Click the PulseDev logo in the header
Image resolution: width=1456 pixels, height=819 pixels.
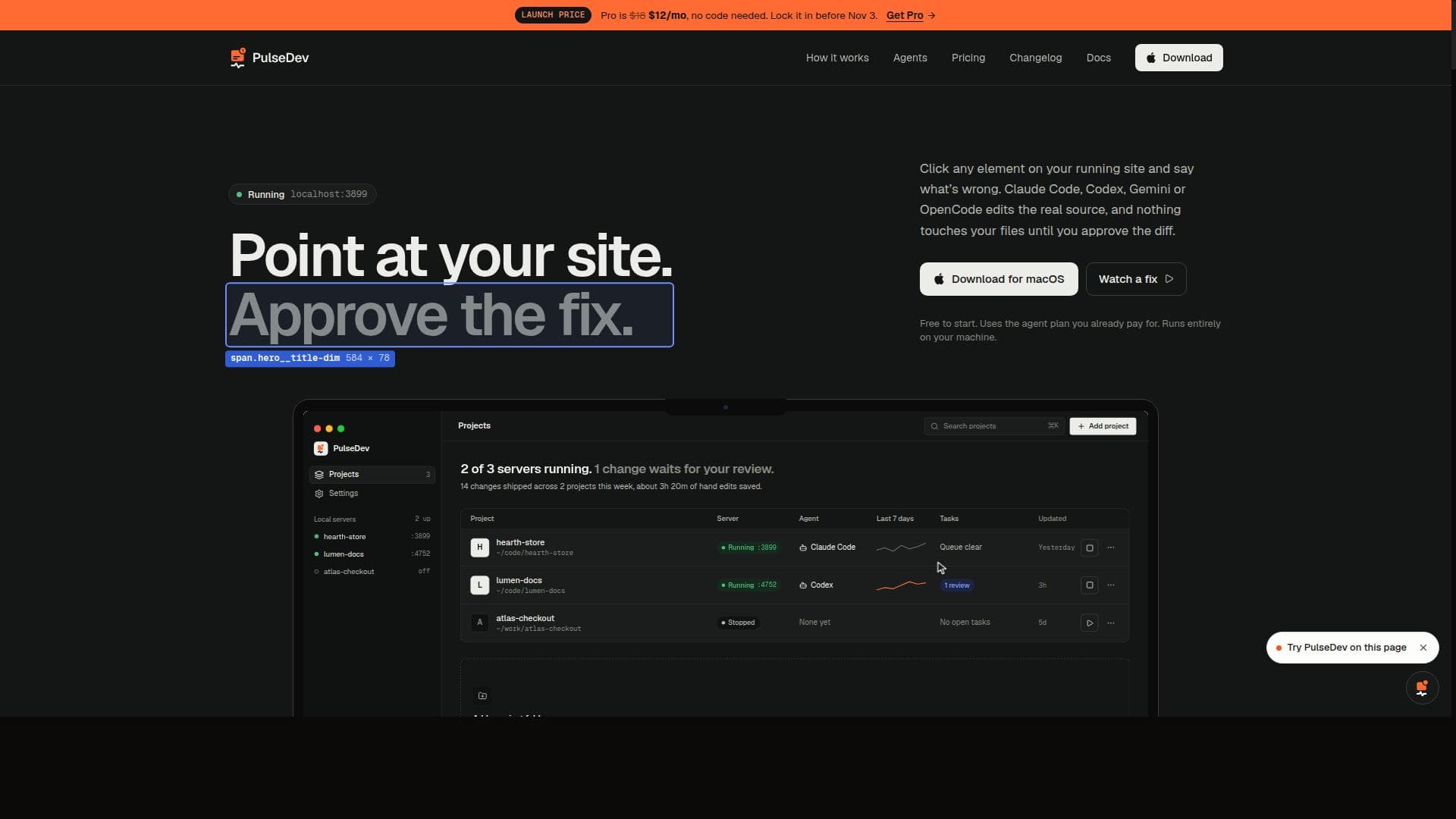click(269, 58)
